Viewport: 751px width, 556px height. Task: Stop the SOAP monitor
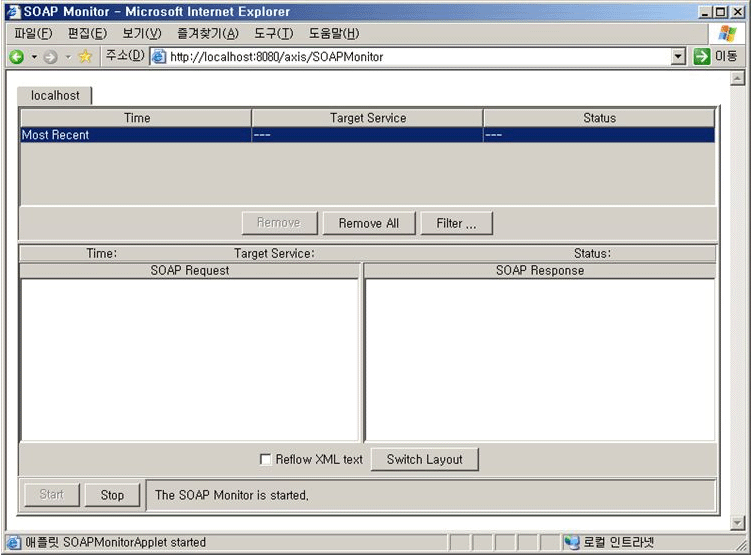tap(112, 495)
